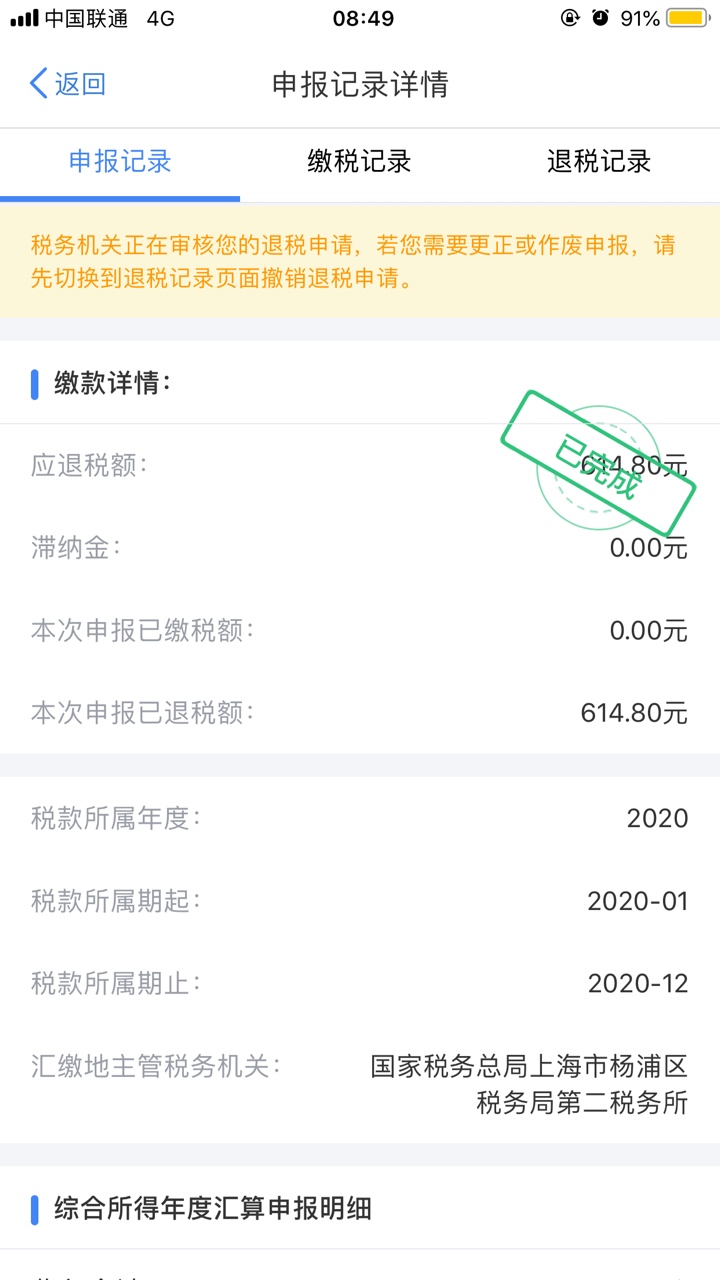Viewport: 720px width, 1280px height.
Task: Tap the blue marker beside 综合所得年度汇算申报明细
Action: click(35, 1209)
